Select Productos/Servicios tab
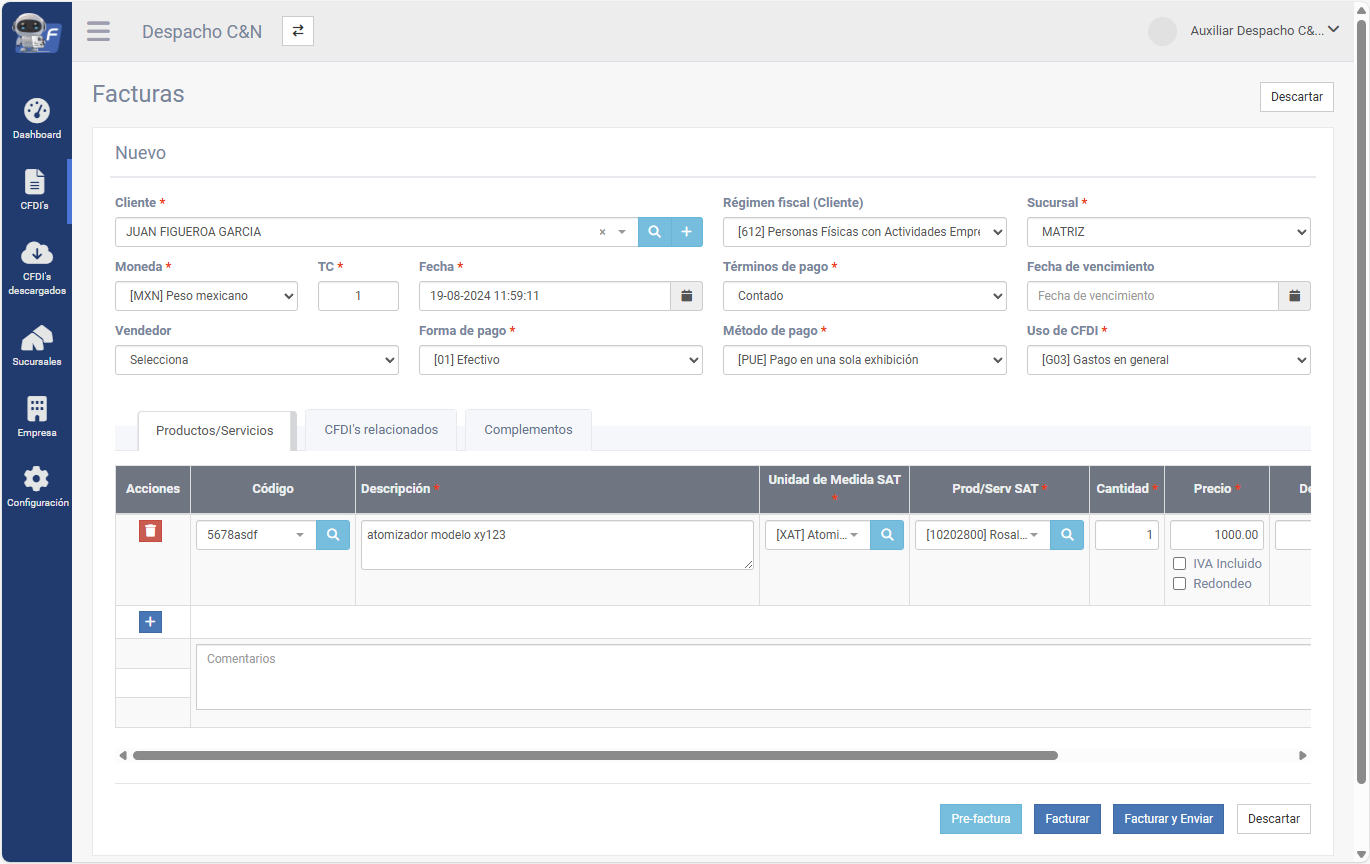This screenshot has height=864, width=1370. click(x=215, y=430)
